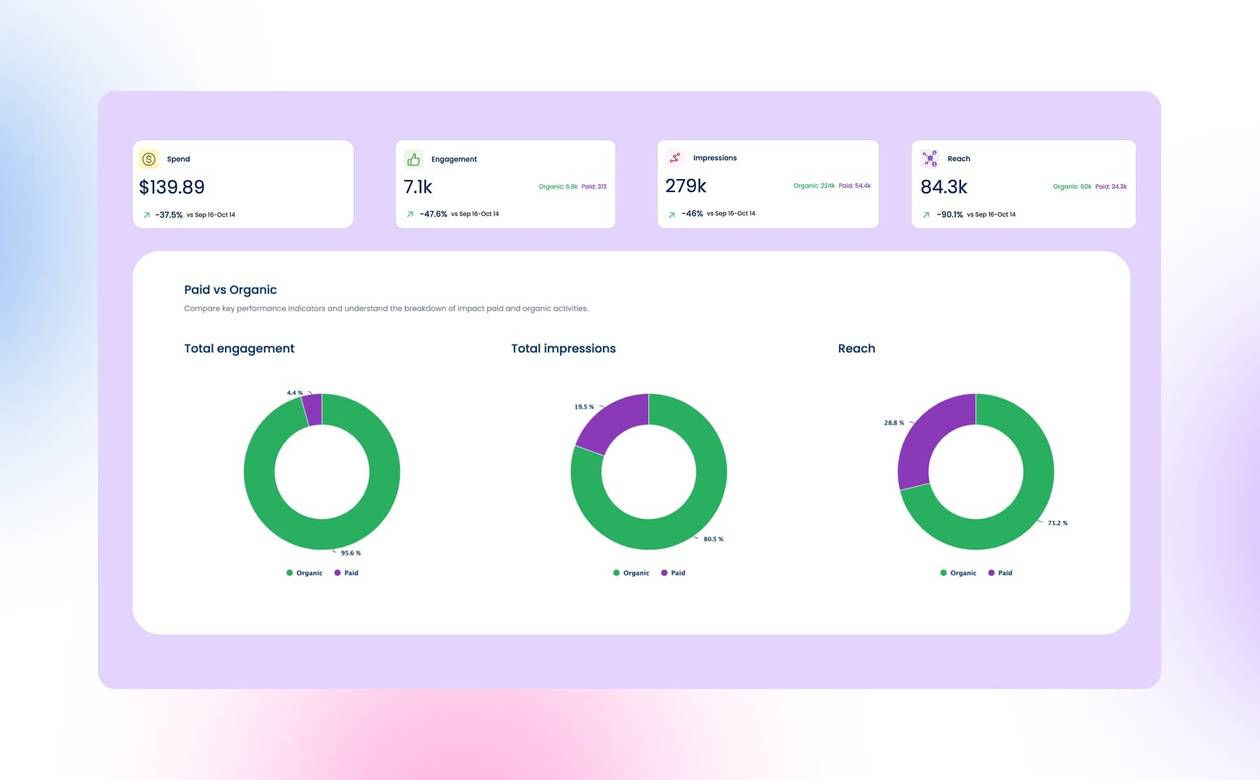Click the 95.6 % label on engagement chart

click(351, 553)
